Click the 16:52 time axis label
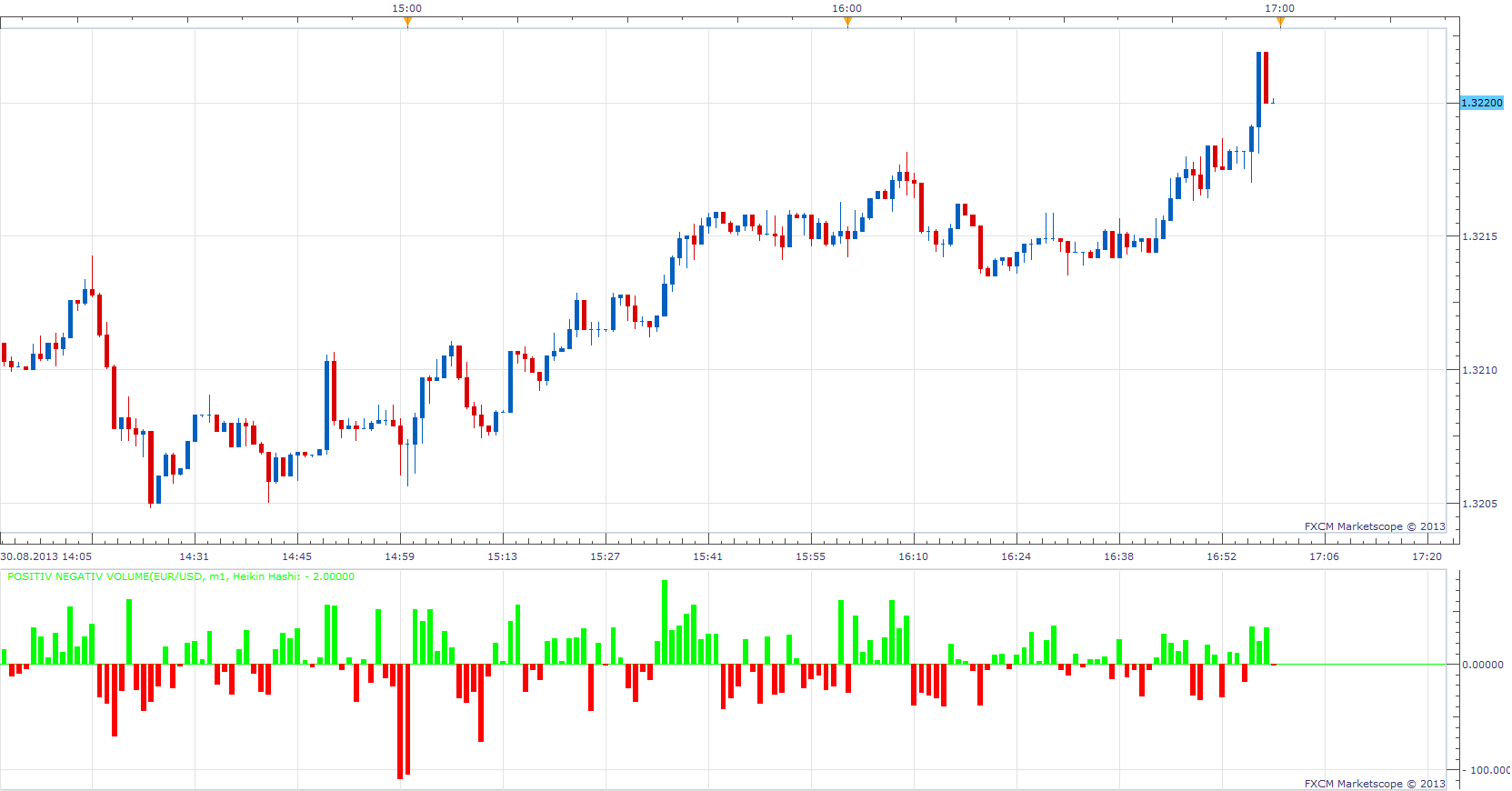Image resolution: width=1512 pixels, height=791 pixels. pos(1221,556)
